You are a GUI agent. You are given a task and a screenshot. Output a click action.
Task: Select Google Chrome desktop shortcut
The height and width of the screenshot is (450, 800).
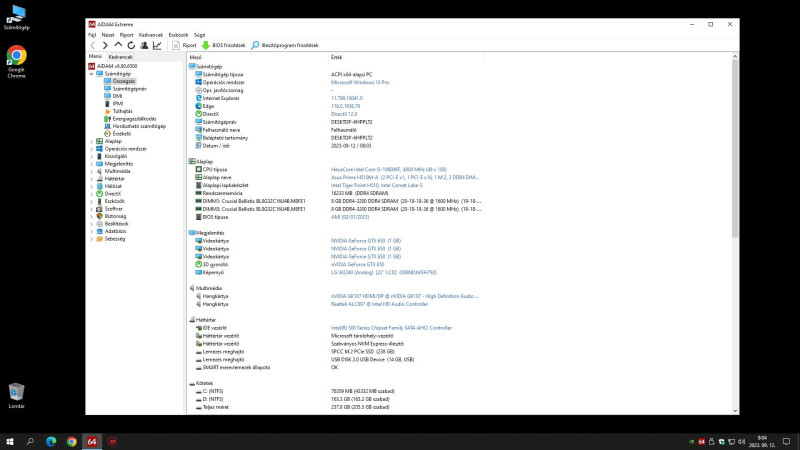(x=16, y=62)
